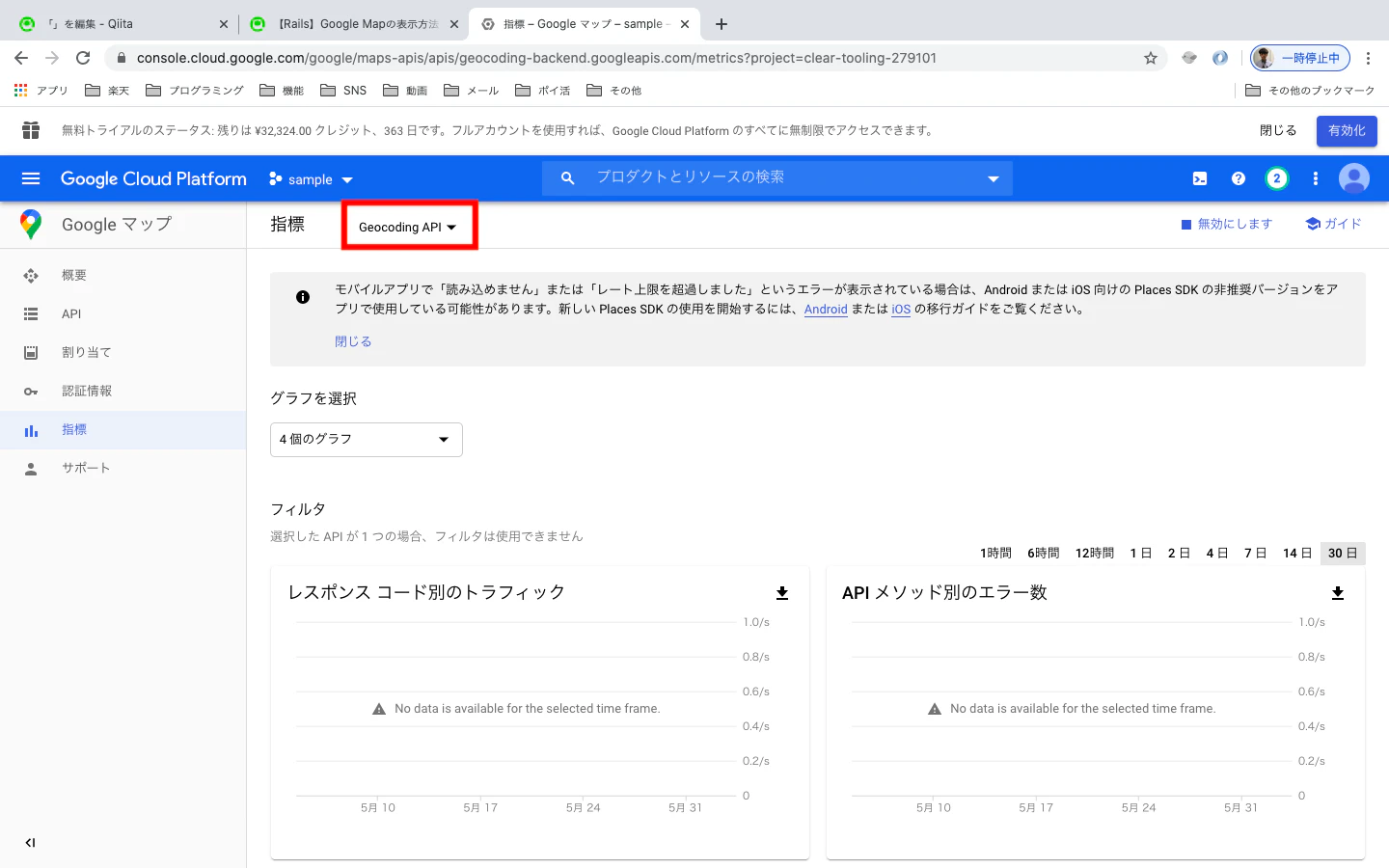Select the 7 日 time range
This screenshot has width=1389, height=868.
point(1255,554)
